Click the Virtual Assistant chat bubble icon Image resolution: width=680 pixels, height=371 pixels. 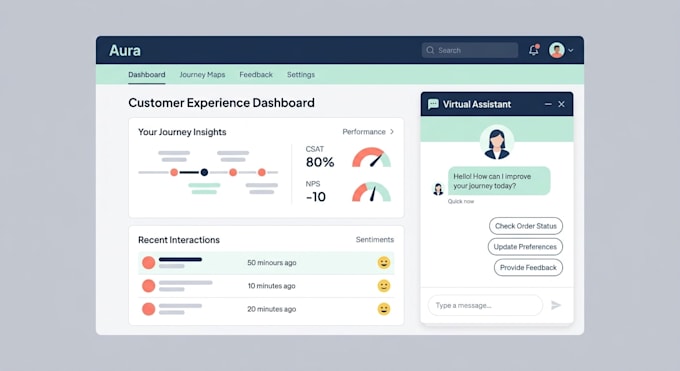(433, 104)
